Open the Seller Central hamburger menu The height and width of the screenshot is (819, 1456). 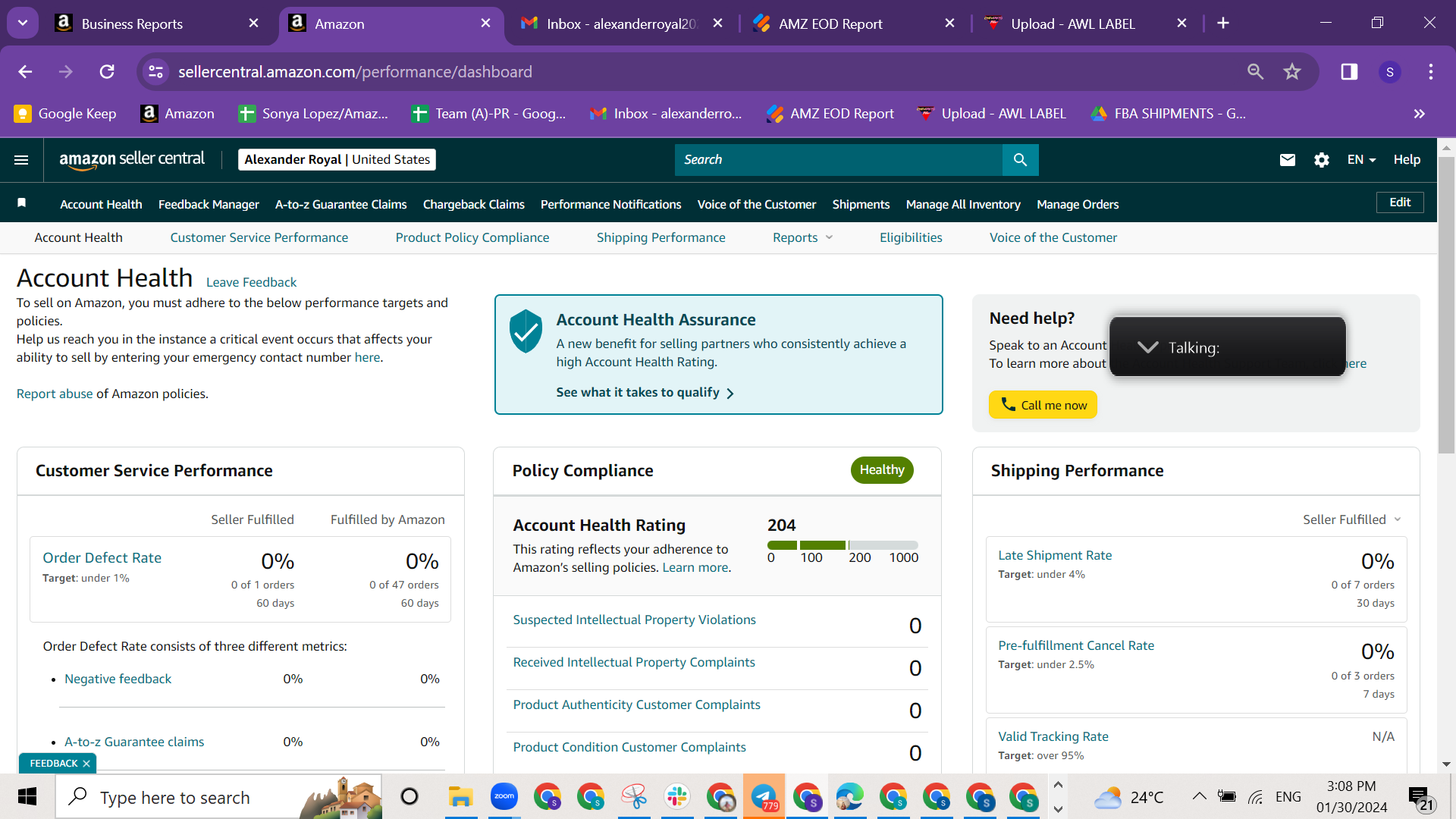click(21, 160)
